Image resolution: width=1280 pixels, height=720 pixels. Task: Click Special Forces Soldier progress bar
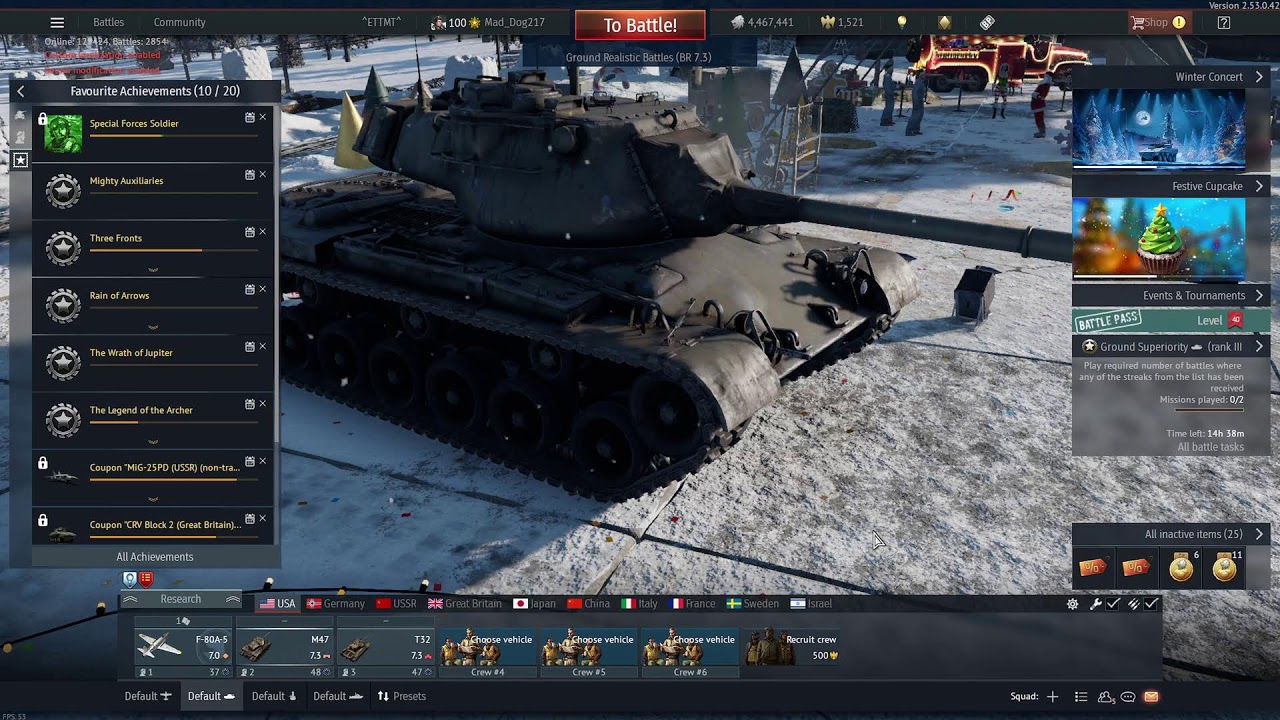click(173, 136)
